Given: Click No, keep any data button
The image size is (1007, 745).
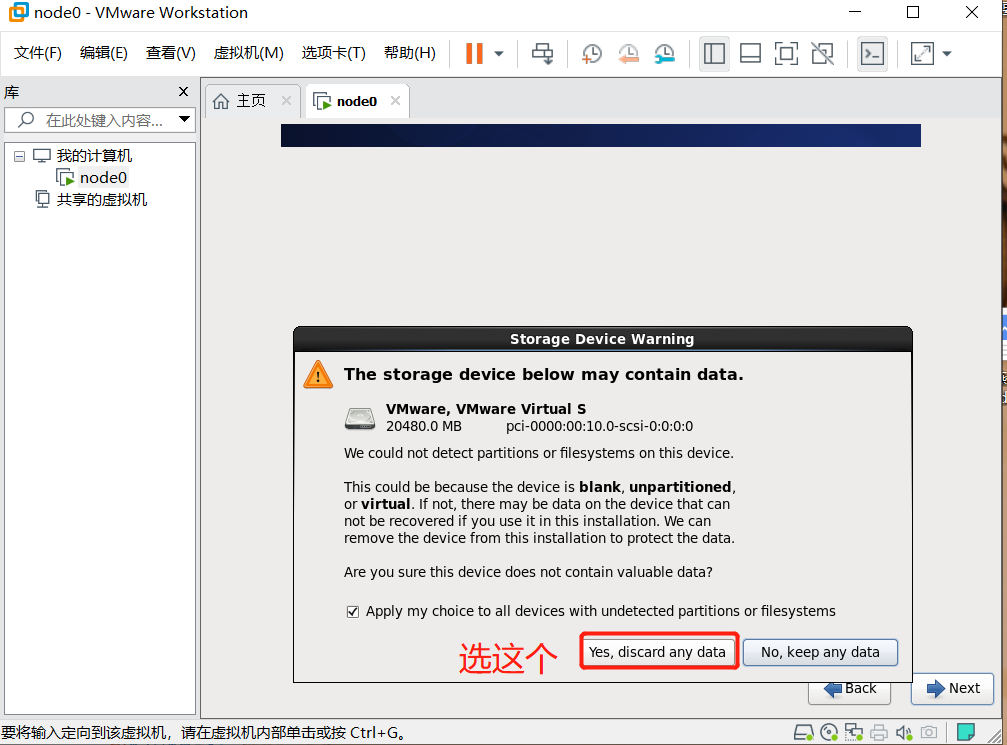Looking at the screenshot, I should coord(820,652).
